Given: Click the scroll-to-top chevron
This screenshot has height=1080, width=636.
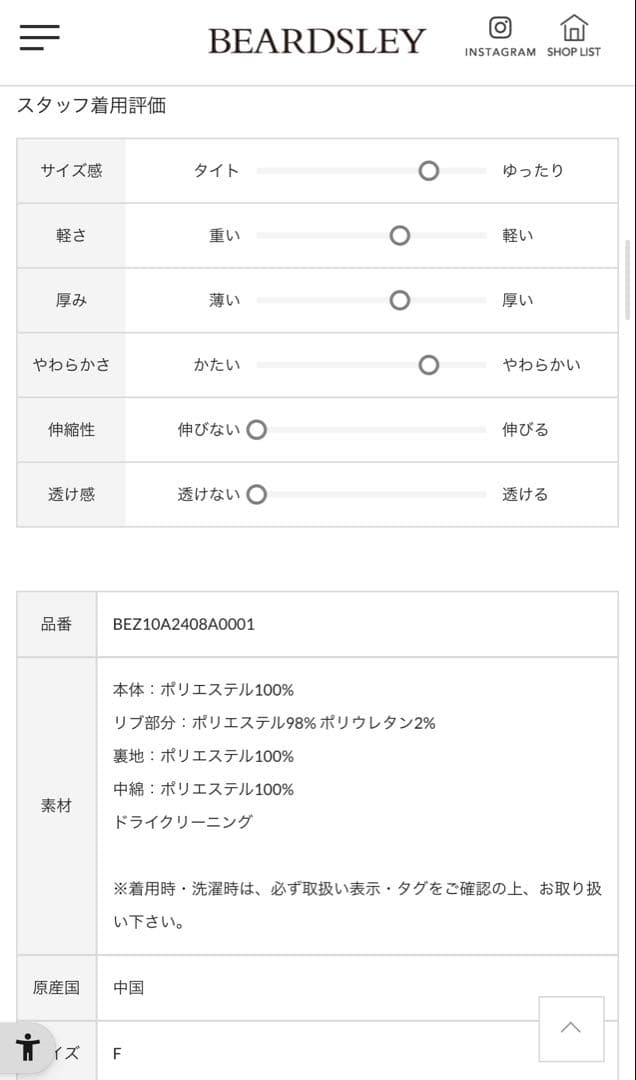Looking at the screenshot, I should click(571, 1029).
